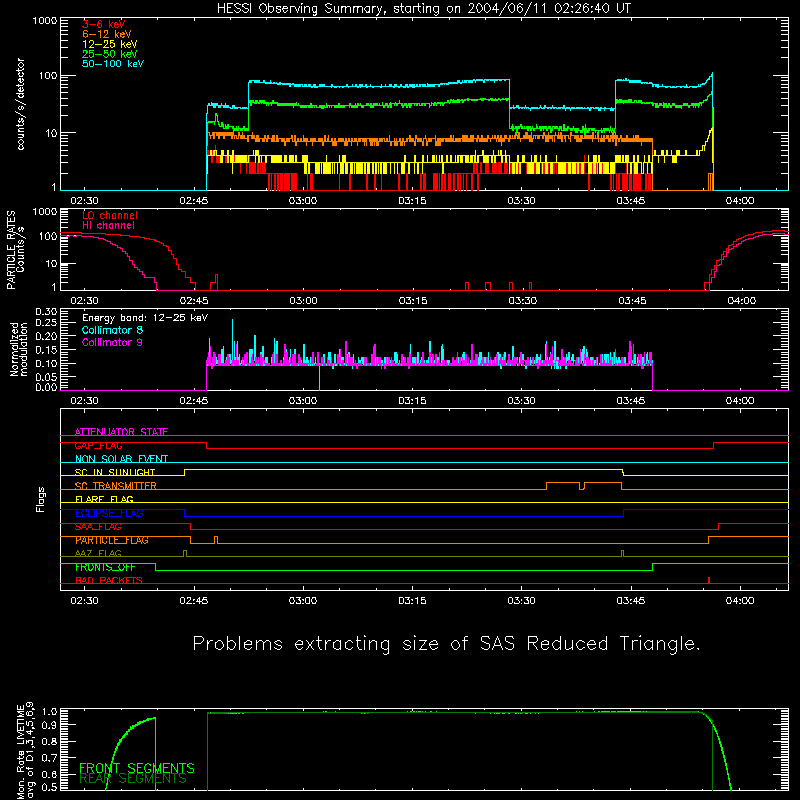
Task: Click the yellow 12-25 keV legend entry
Action: pos(109,44)
